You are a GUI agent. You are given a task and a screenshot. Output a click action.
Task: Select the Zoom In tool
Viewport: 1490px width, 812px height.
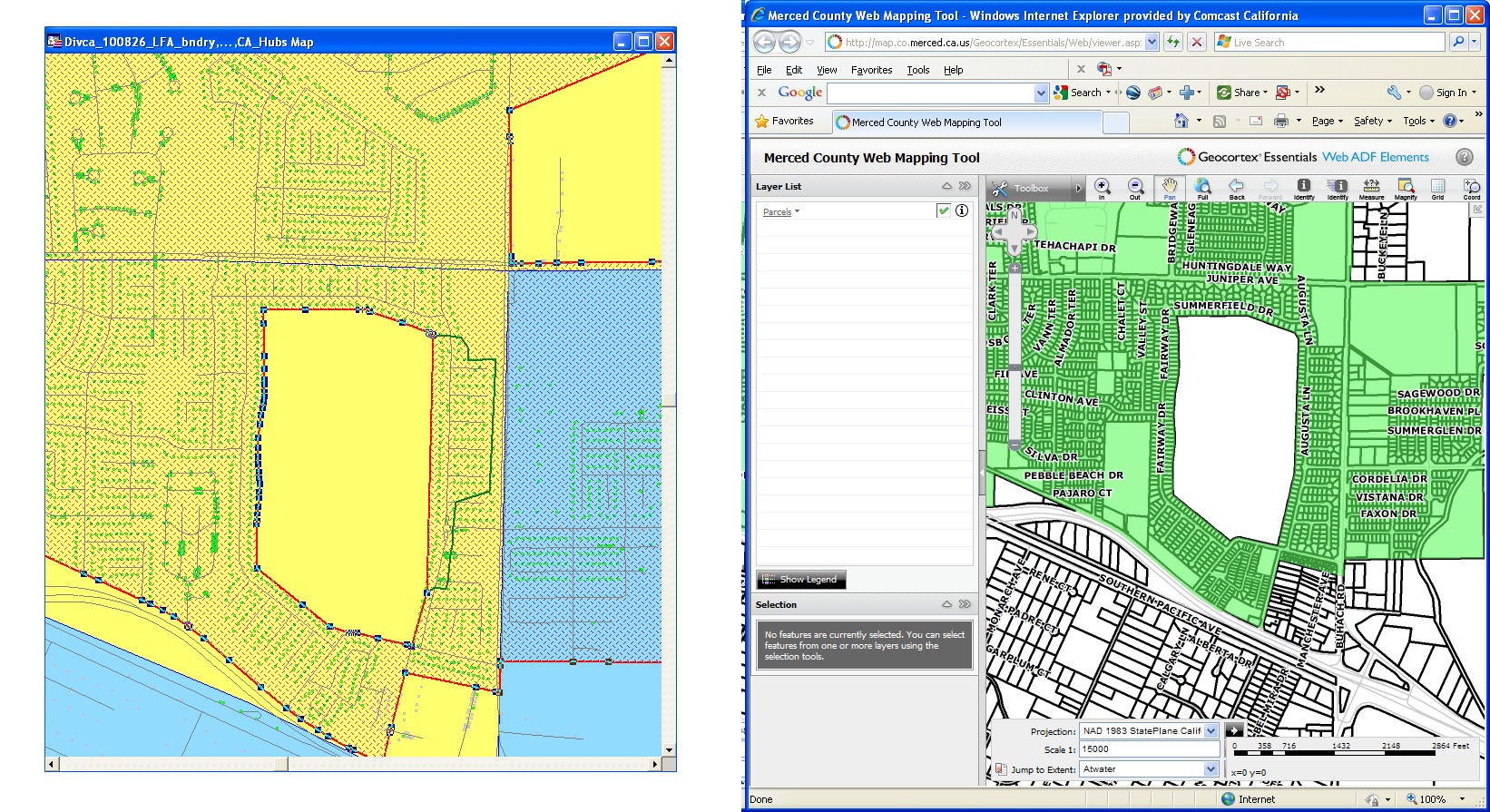[1102, 188]
